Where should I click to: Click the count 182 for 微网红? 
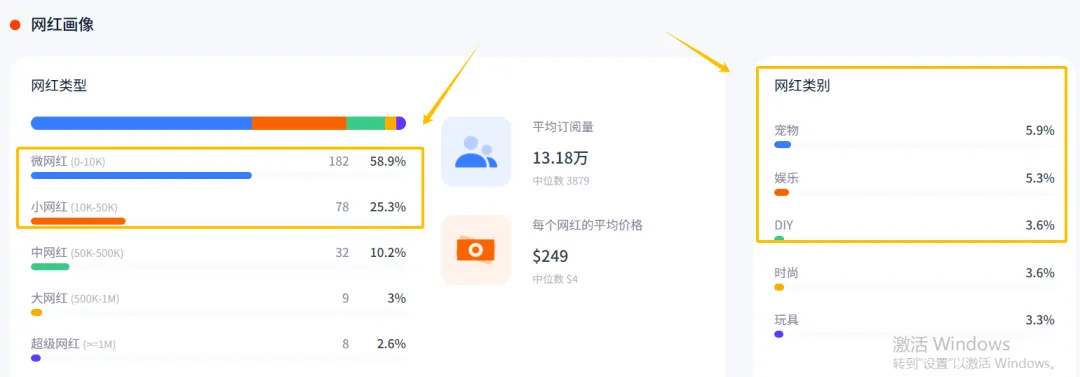point(338,161)
